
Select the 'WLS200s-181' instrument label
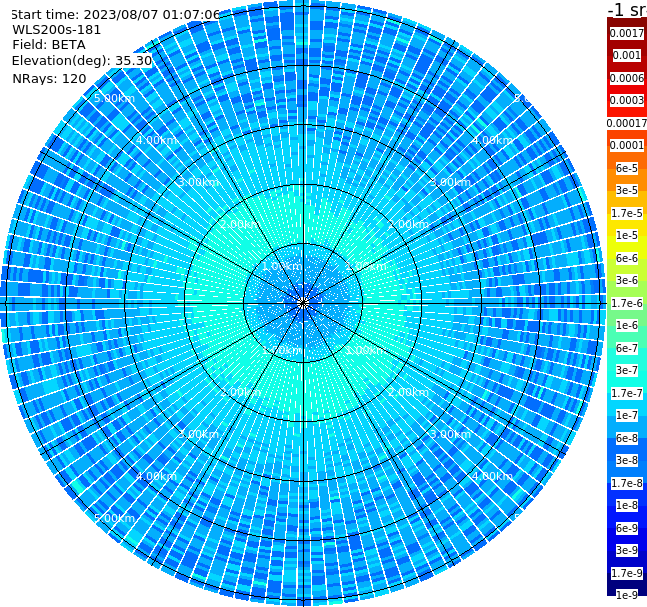click(57, 30)
